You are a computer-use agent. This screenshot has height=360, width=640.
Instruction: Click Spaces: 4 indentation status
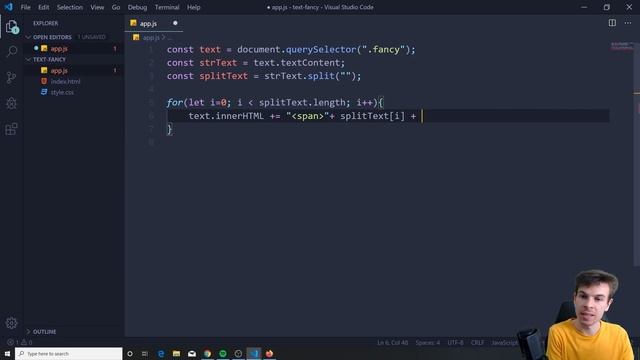428,342
